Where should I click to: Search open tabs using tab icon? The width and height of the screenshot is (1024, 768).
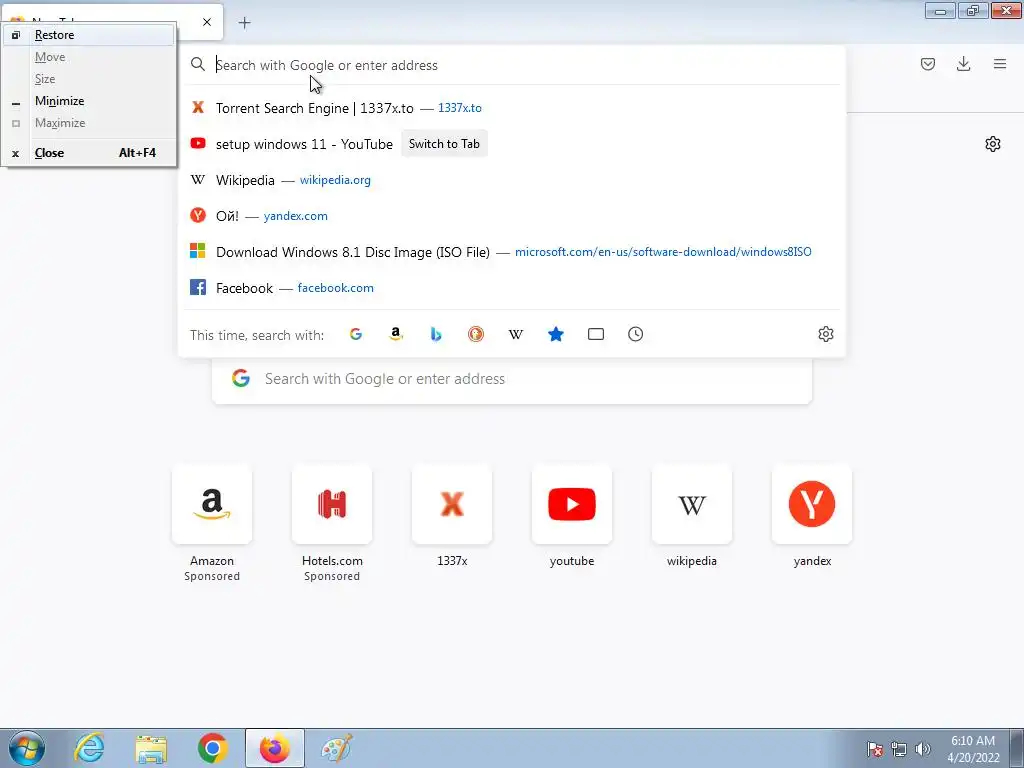[x=596, y=334]
